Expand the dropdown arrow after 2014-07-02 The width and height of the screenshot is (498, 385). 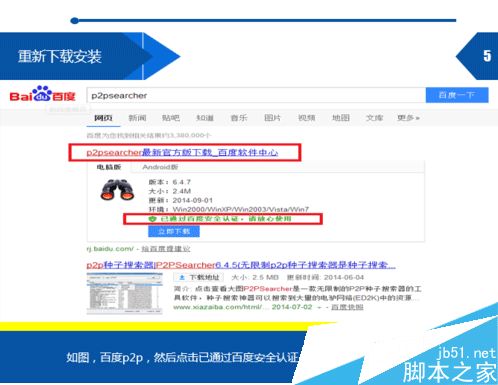(x=319, y=307)
